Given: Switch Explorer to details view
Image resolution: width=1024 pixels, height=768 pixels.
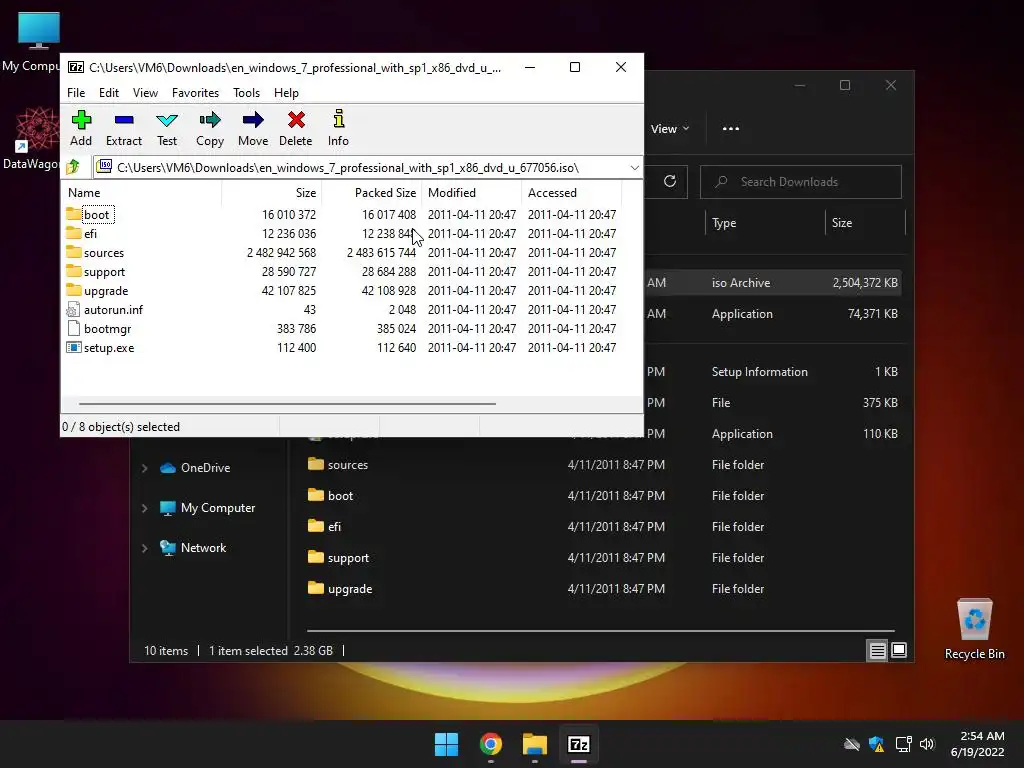Looking at the screenshot, I should (877, 650).
